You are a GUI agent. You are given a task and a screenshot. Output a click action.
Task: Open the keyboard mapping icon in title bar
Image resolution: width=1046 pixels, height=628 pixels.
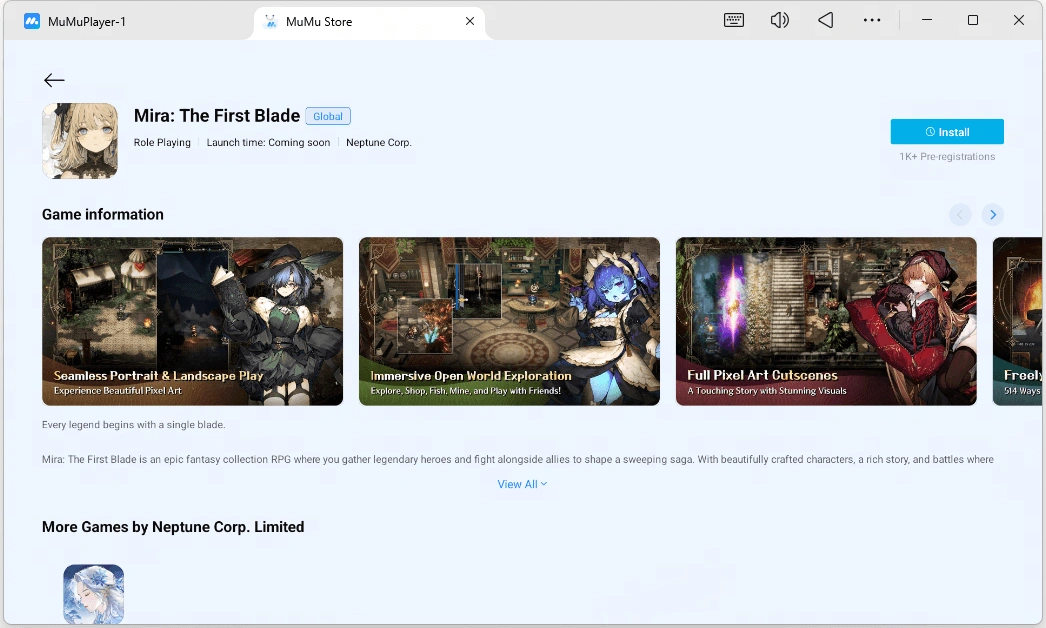pyautogui.click(x=734, y=21)
